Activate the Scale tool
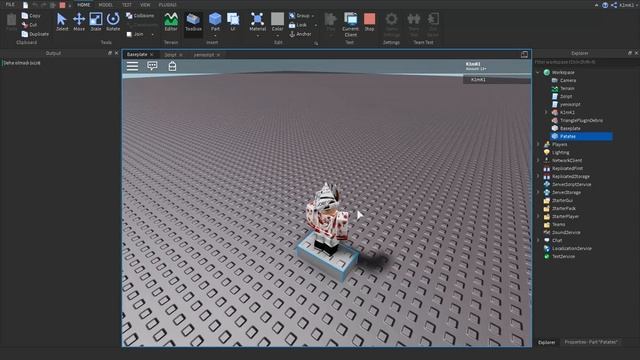The width and height of the screenshot is (640, 360). pos(96,22)
